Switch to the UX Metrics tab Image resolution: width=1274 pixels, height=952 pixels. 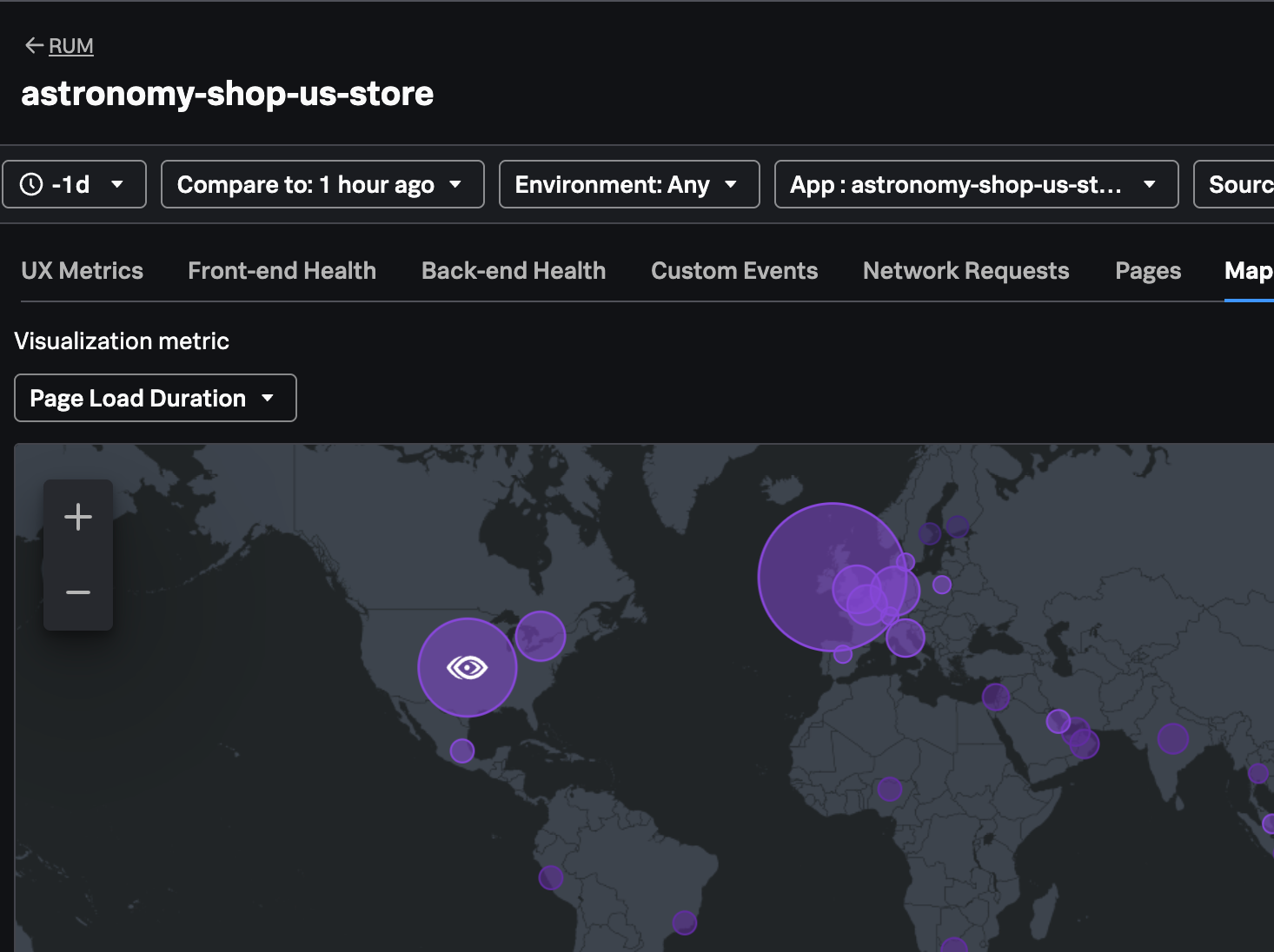[82, 270]
